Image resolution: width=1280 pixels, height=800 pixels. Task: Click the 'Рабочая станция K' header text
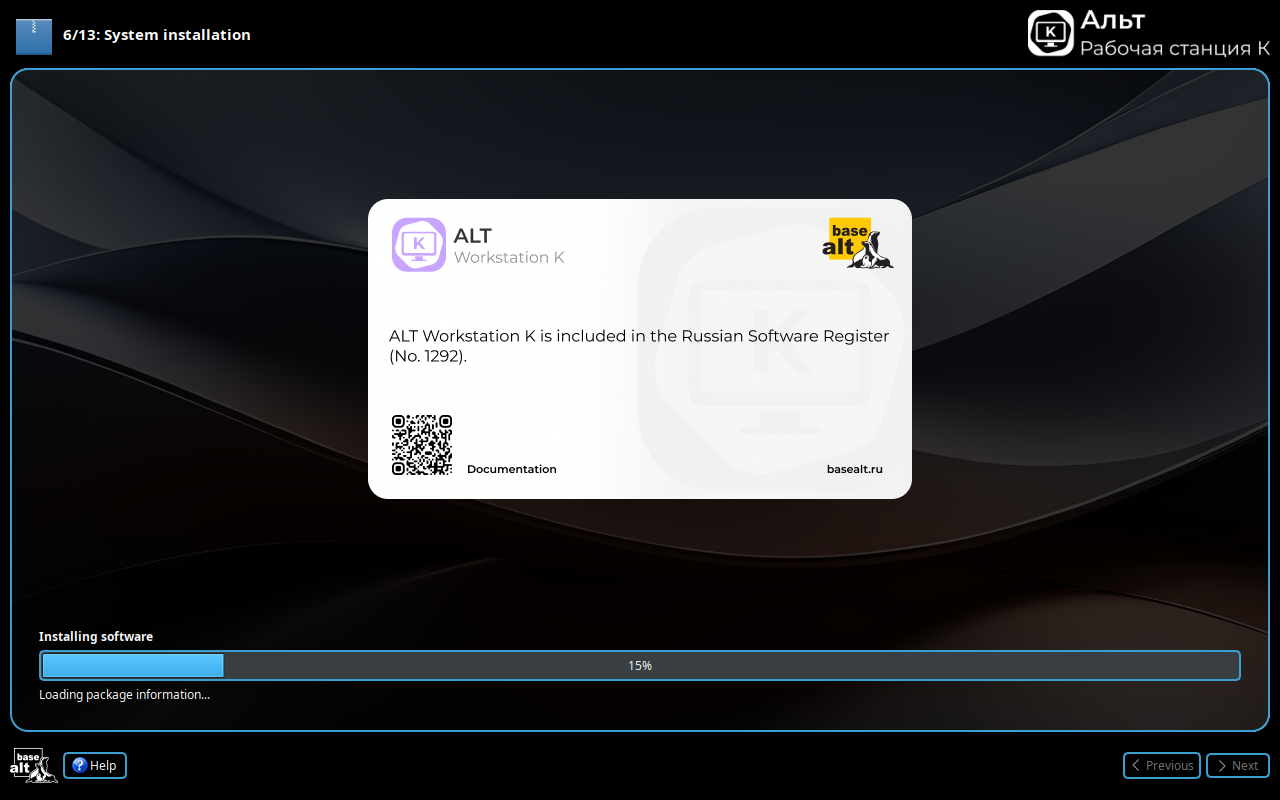click(x=1175, y=48)
